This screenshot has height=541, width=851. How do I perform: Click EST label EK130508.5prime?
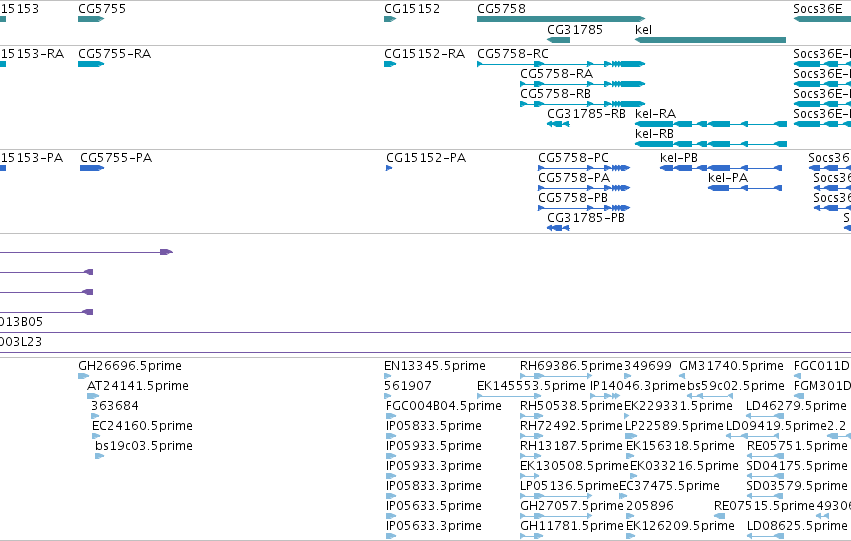(574, 466)
